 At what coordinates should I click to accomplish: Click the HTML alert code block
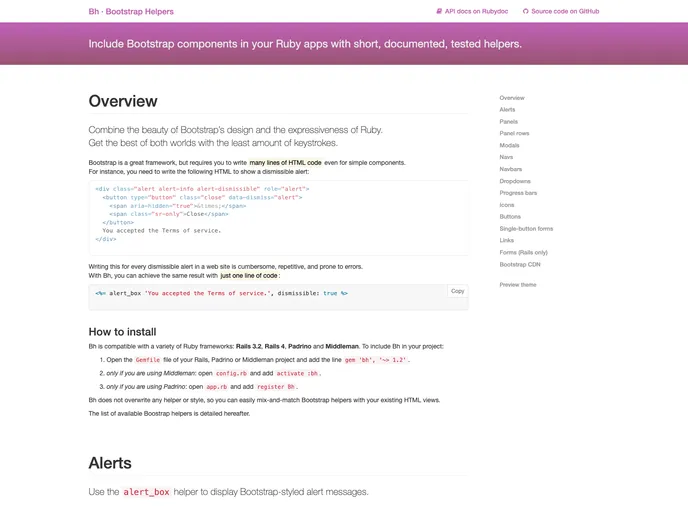coord(279,218)
